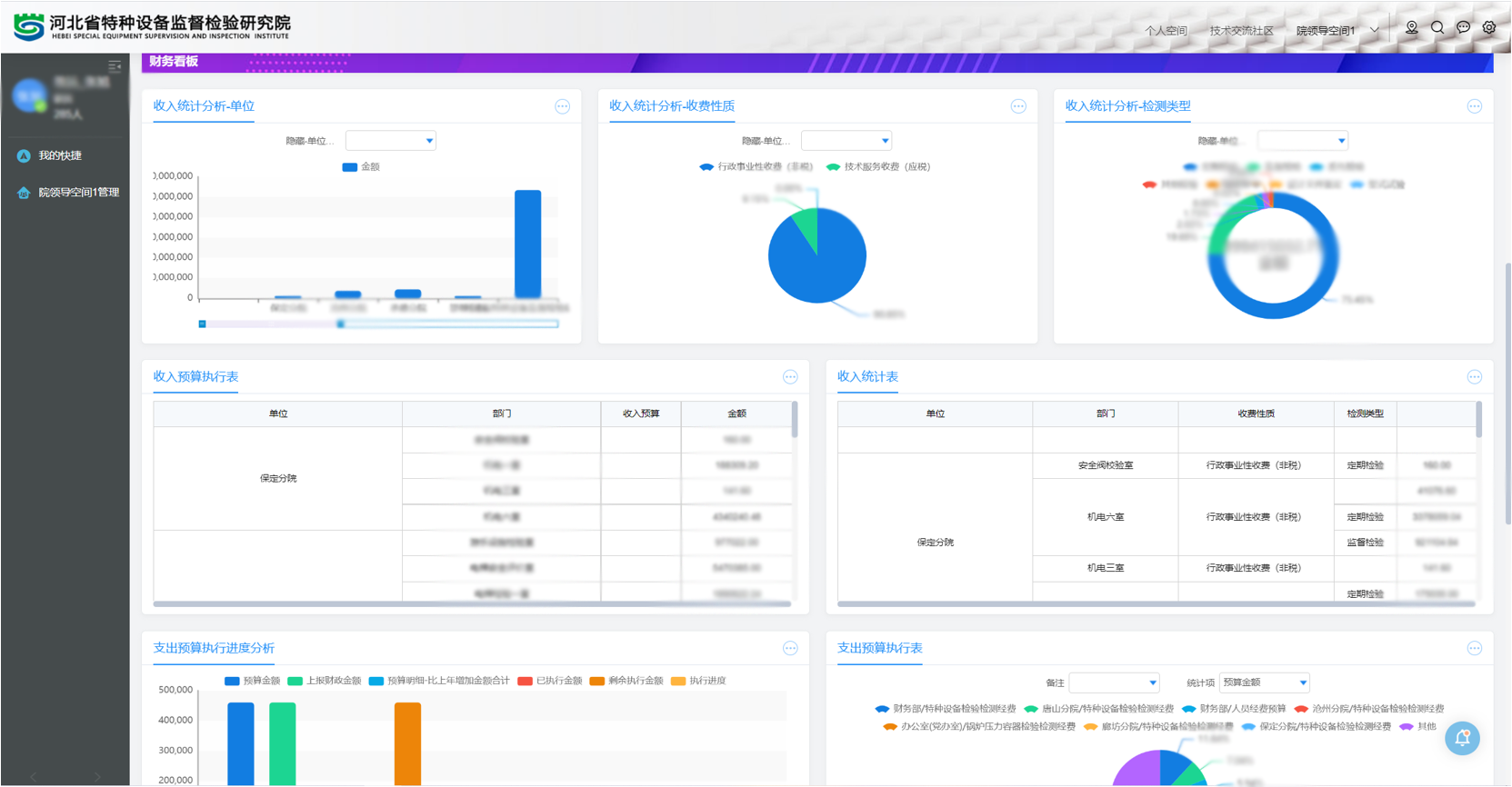The height and width of the screenshot is (787, 1512).
Task: Toggle 执行进度 legend series
Action: (x=698, y=681)
